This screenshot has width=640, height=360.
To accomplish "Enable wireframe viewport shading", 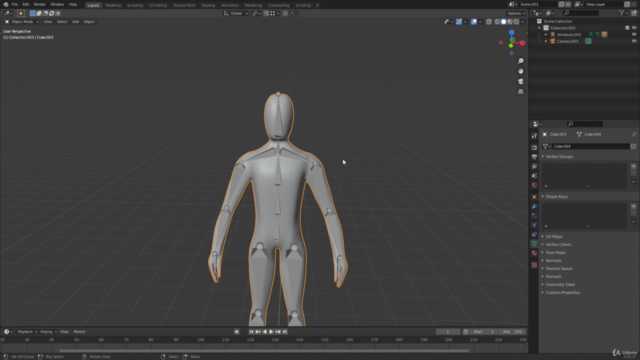I will [497, 22].
